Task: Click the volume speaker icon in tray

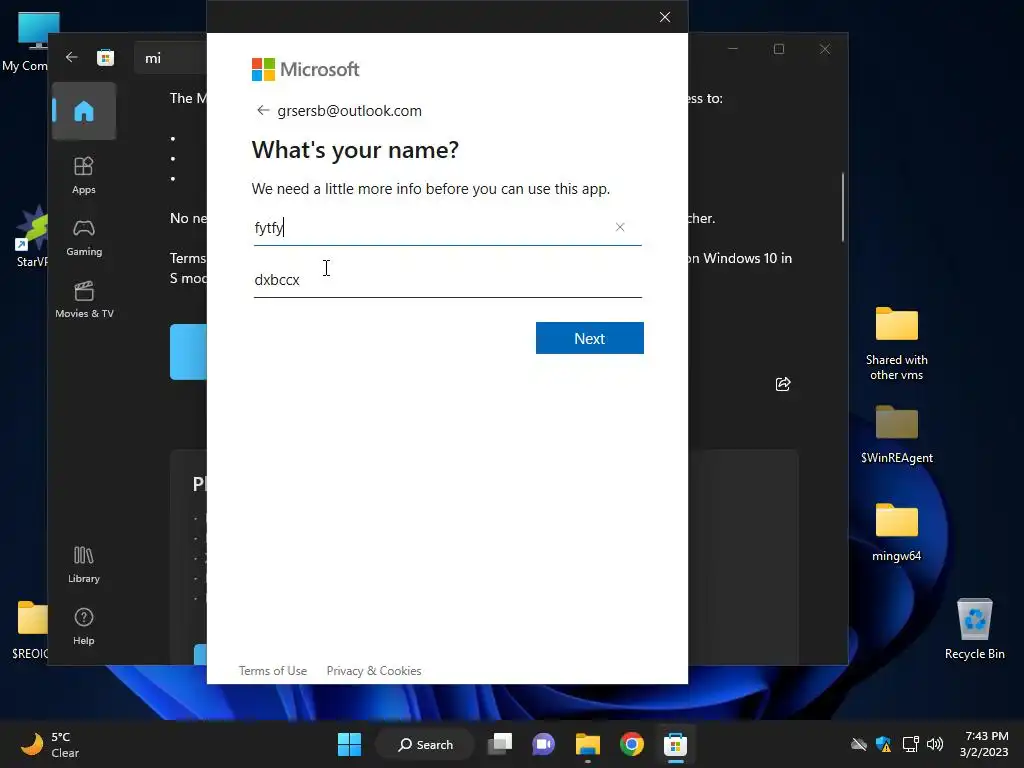Action: pos(935,744)
